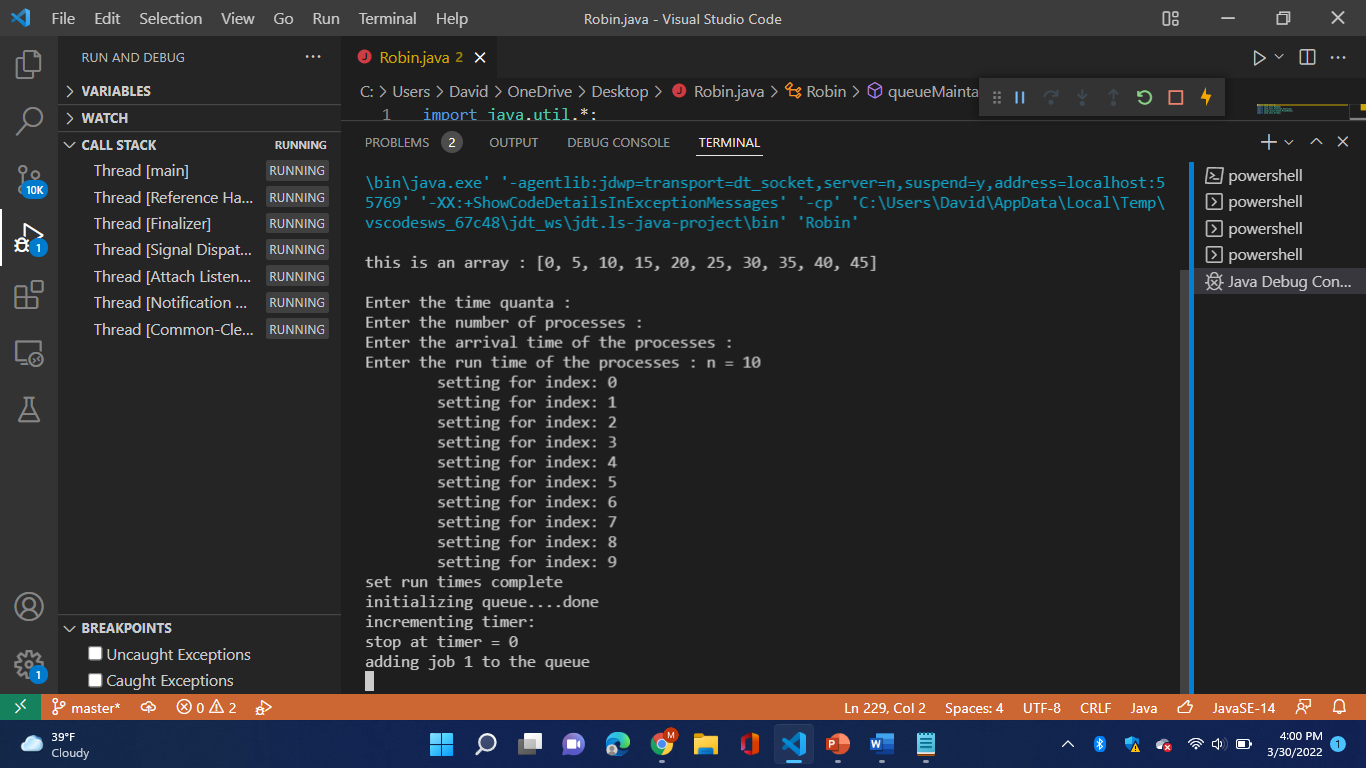This screenshot has width=1366, height=768.
Task: Click the debug toolbar drag handle
Action: (x=996, y=97)
